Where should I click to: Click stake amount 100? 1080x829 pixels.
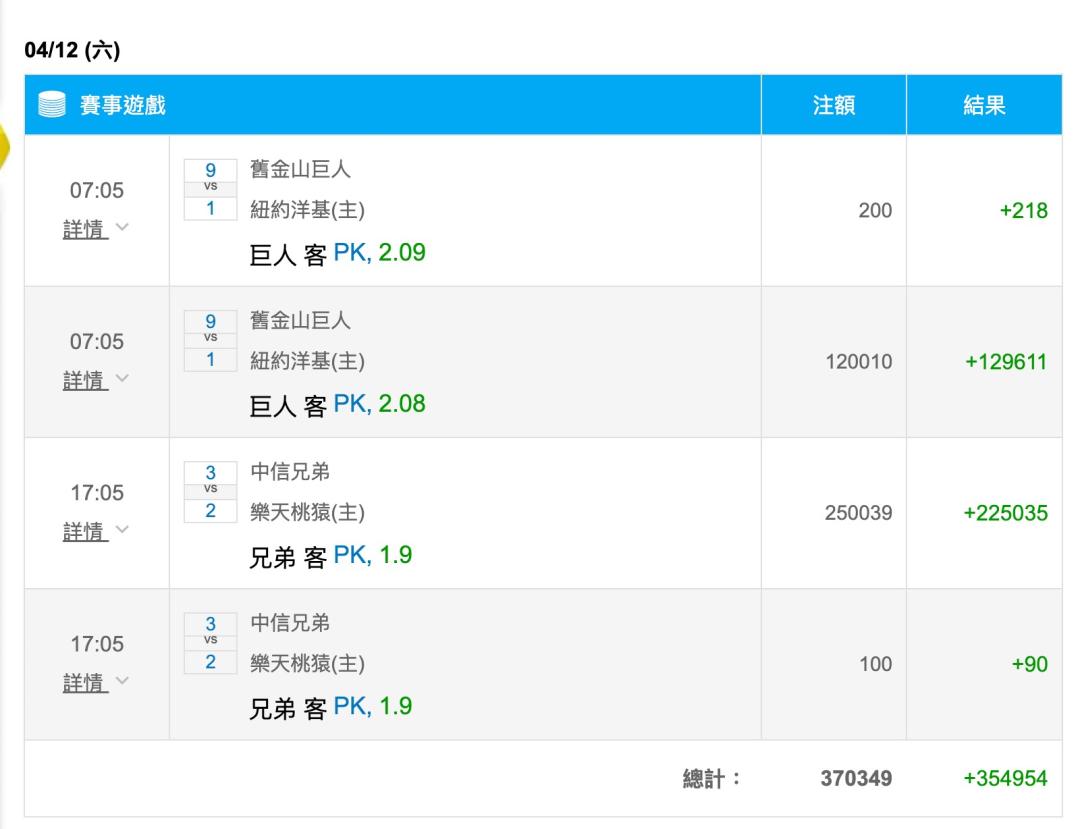(x=875, y=664)
